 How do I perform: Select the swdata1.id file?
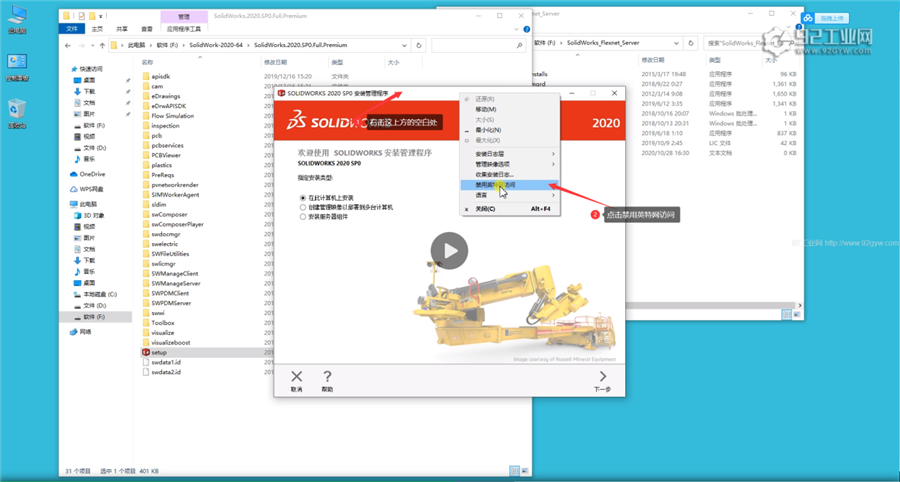[166, 362]
